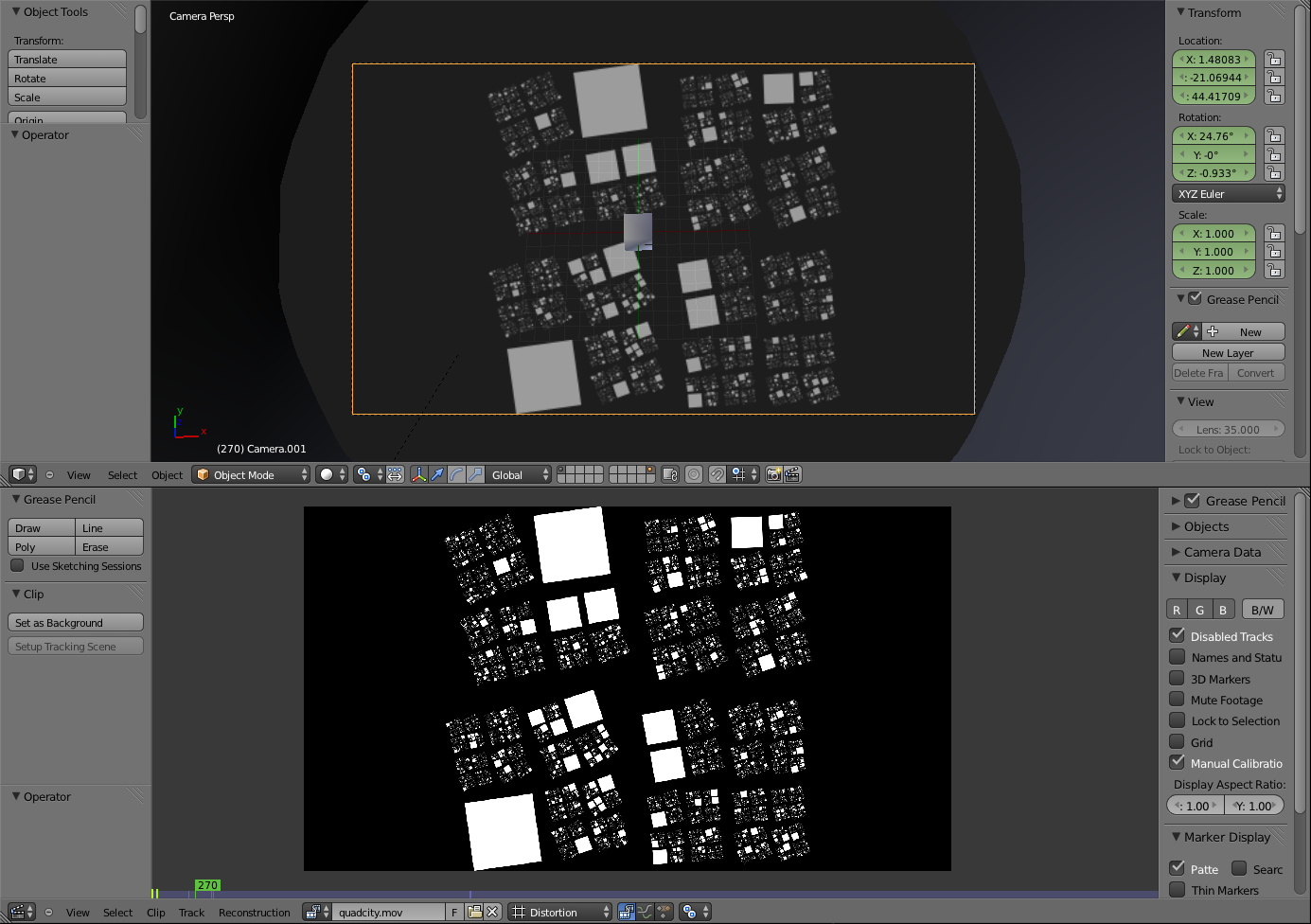Image resolution: width=1311 pixels, height=924 pixels.
Task: Open the XYZ Euler rotation mode dropdown
Action: click(x=1228, y=193)
